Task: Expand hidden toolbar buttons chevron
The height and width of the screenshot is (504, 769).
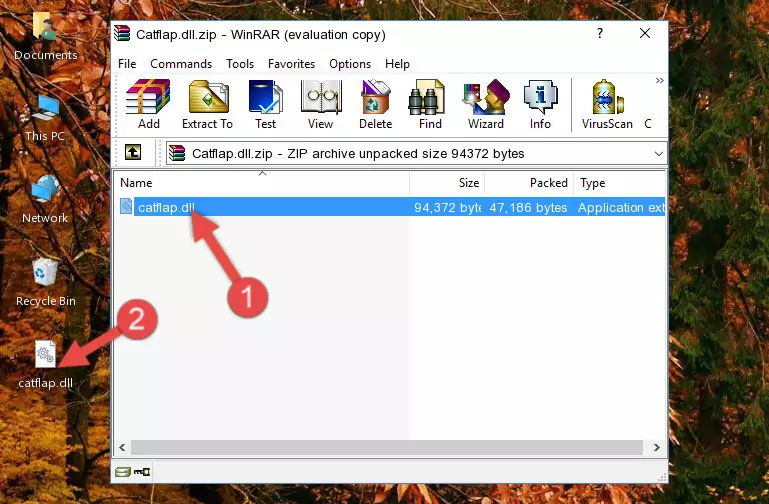Action: click(x=659, y=80)
